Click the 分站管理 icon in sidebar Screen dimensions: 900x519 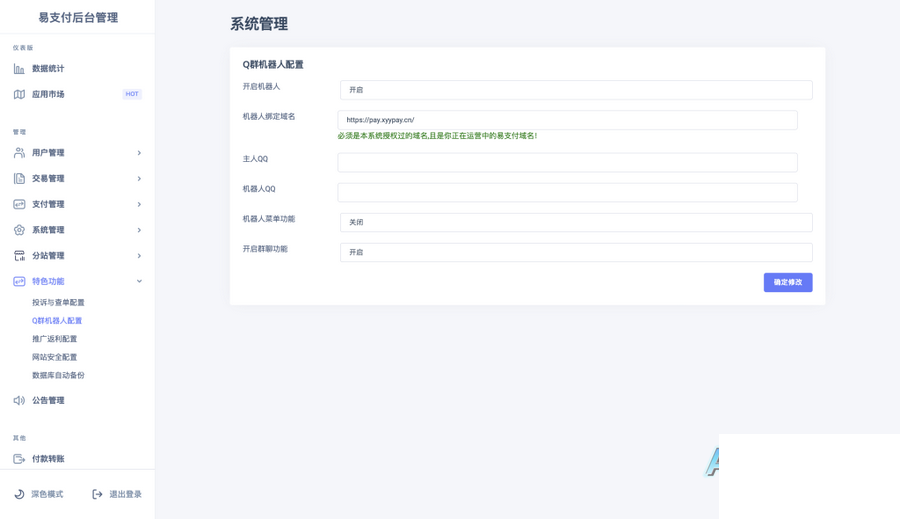(x=19, y=256)
